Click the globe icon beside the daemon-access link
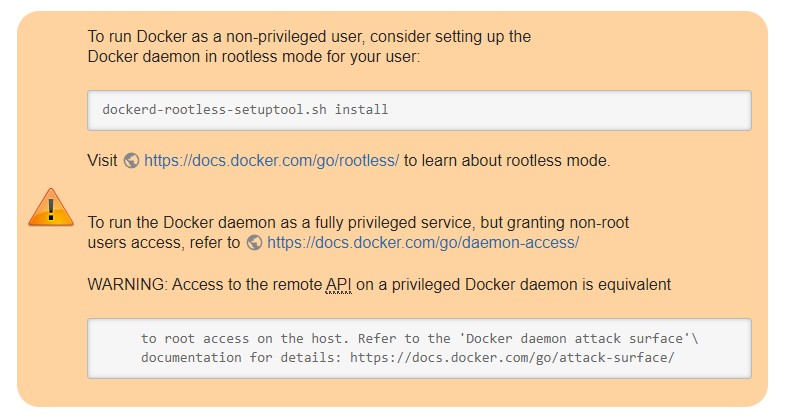This screenshot has width=797, height=417. pyautogui.click(x=254, y=242)
